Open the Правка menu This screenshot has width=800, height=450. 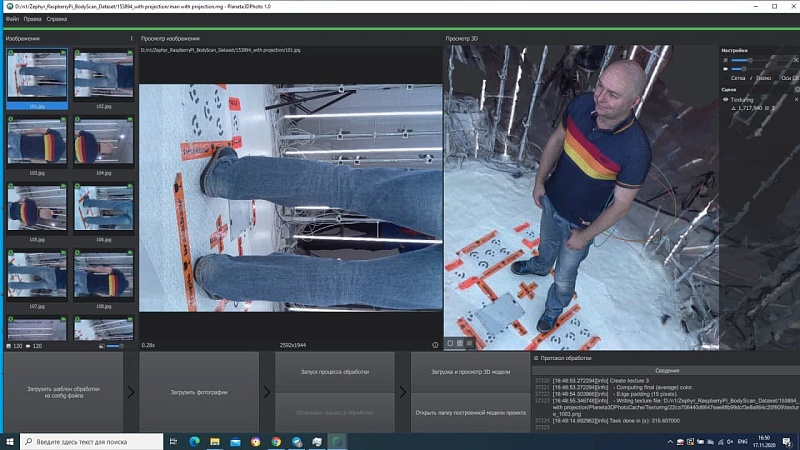coord(32,19)
